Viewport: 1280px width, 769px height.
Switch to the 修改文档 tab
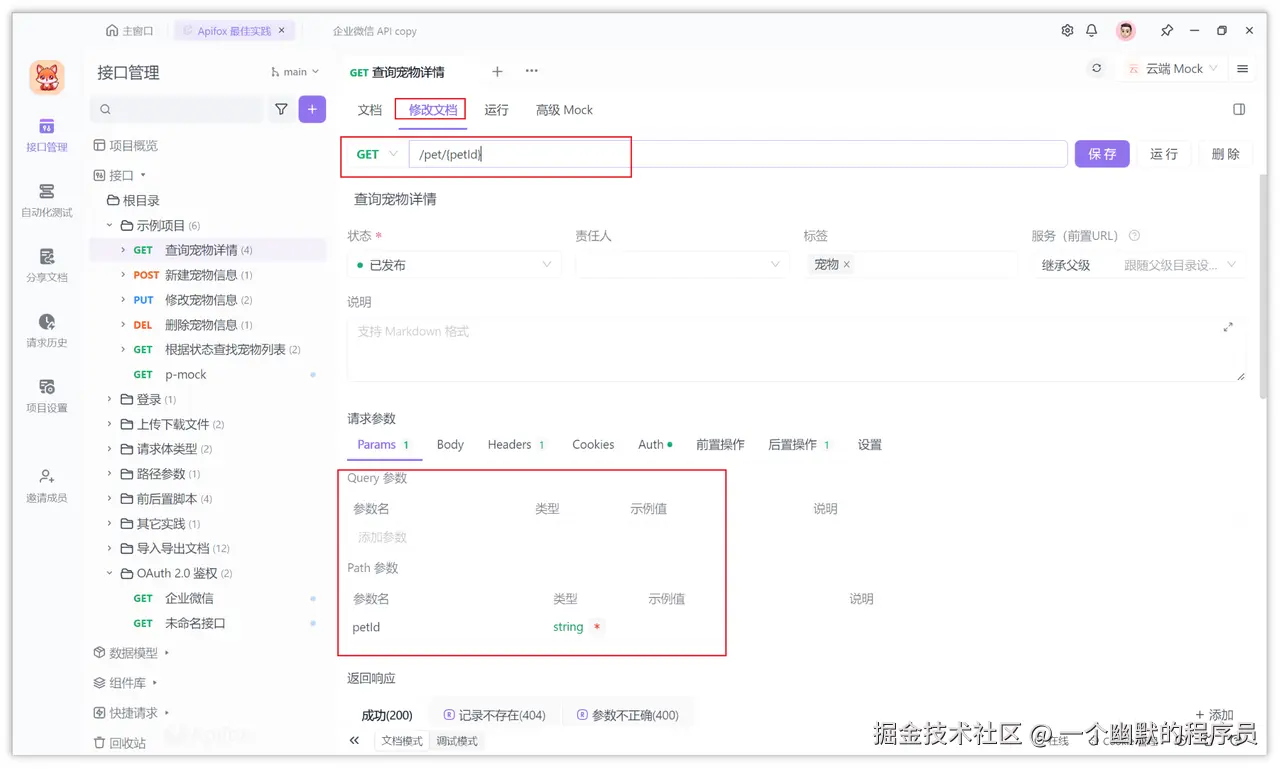click(x=433, y=110)
